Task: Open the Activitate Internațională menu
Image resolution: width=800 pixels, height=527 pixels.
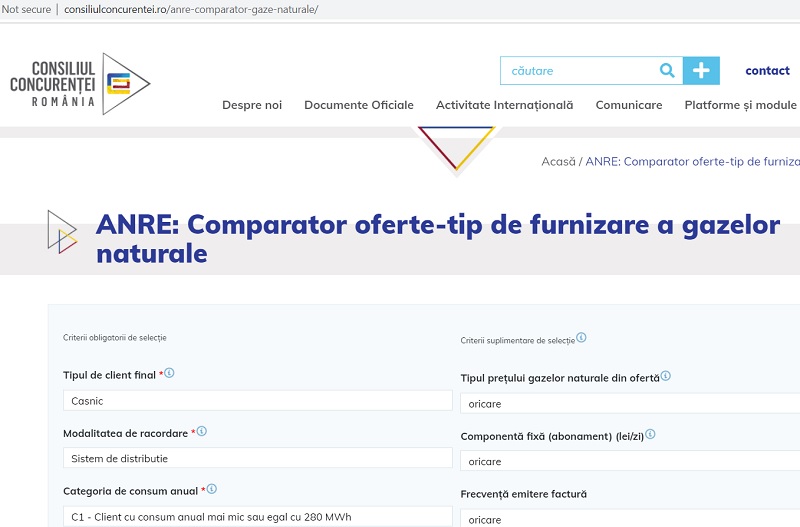Action: pos(505,105)
